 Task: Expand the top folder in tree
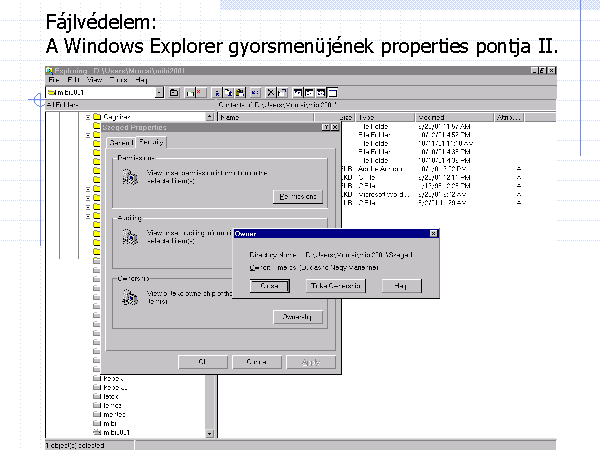[88, 117]
